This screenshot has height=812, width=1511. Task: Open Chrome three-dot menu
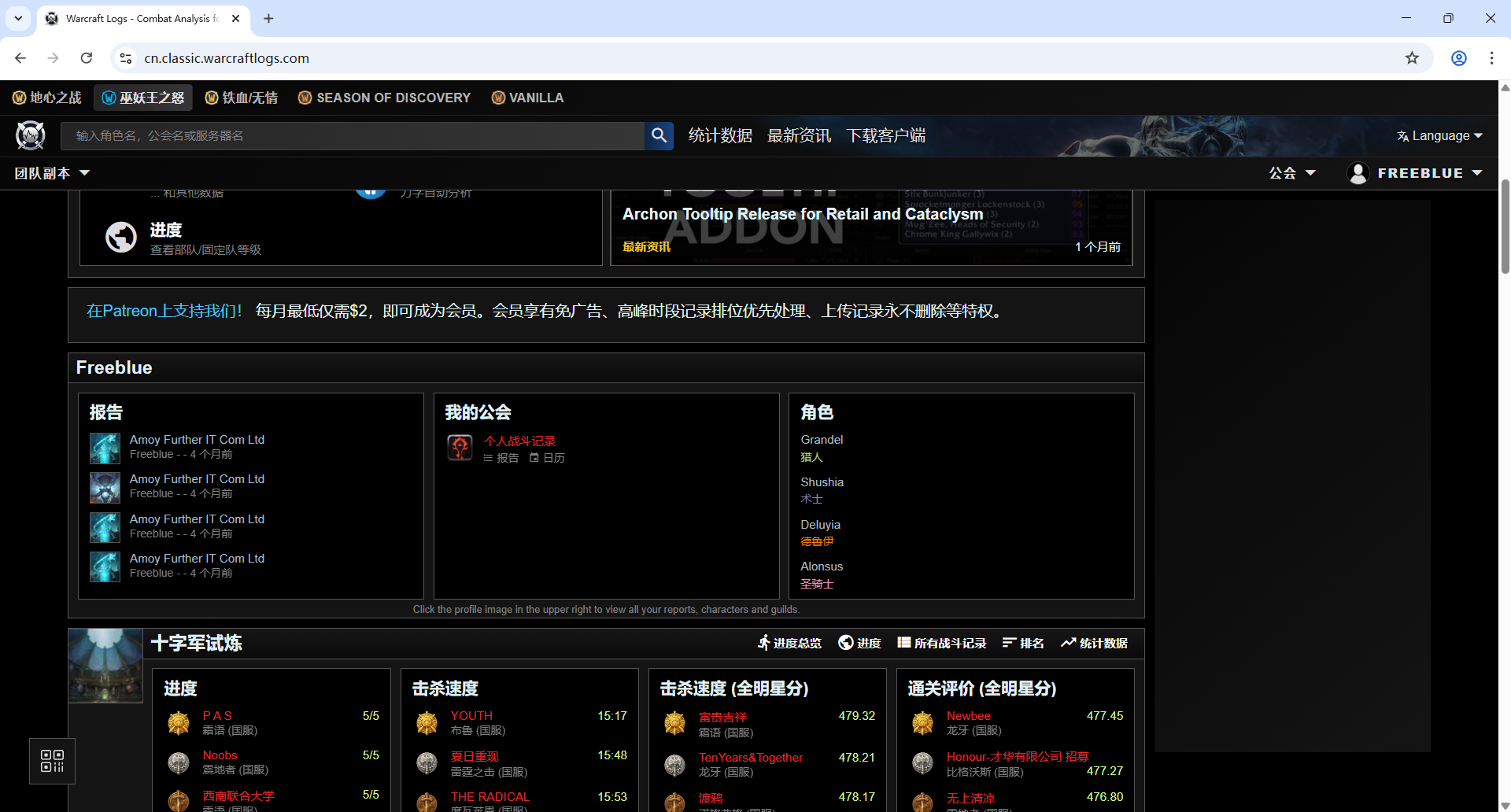pos(1491,58)
